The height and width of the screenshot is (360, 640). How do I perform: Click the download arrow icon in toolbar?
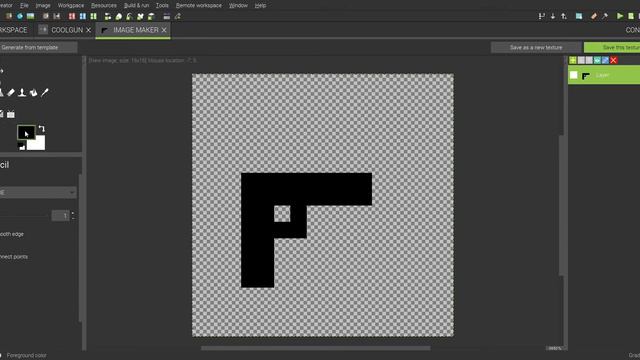(x=553, y=16)
